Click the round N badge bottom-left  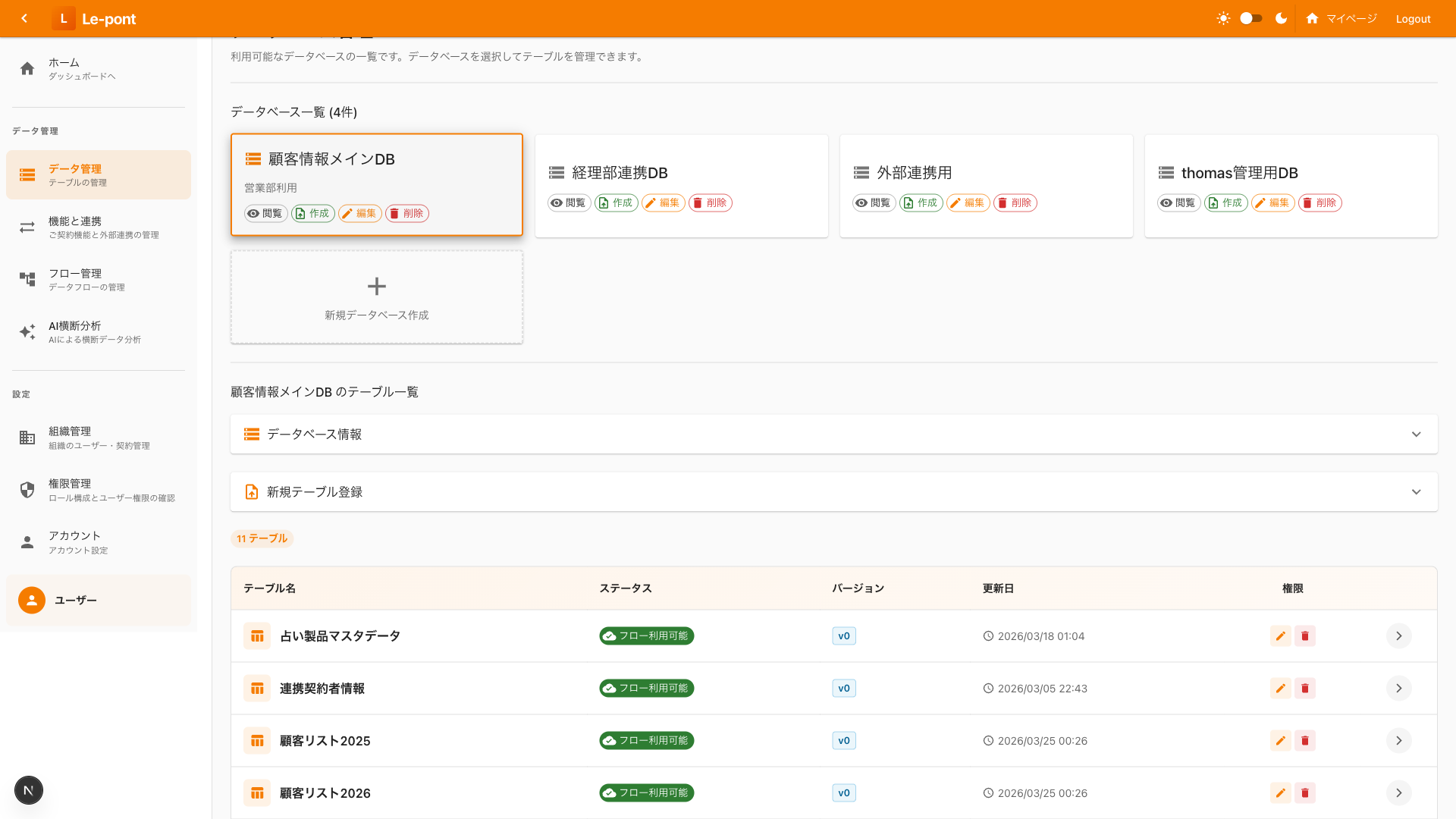click(x=29, y=790)
